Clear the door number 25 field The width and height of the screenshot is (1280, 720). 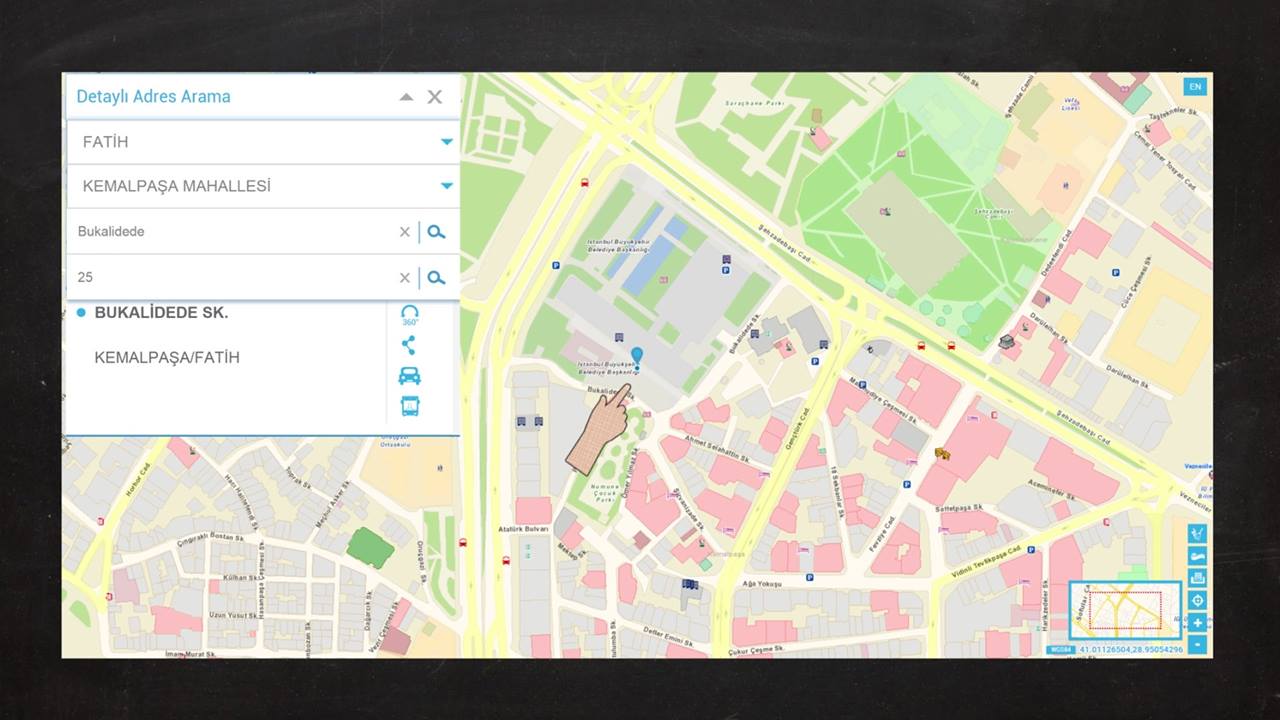(405, 278)
